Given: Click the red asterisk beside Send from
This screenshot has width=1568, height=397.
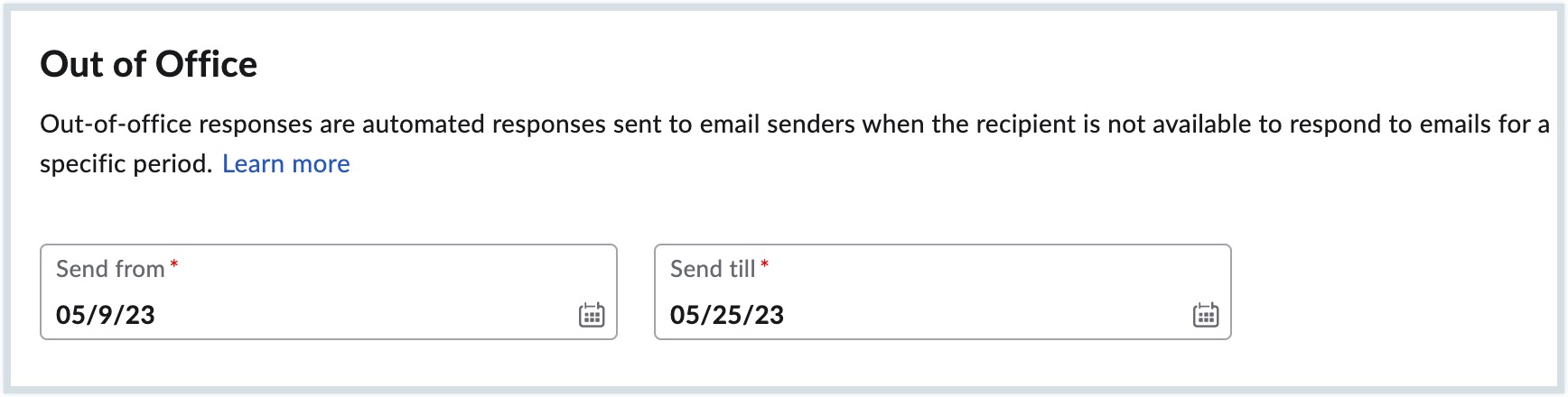Looking at the screenshot, I should [174, 264].
